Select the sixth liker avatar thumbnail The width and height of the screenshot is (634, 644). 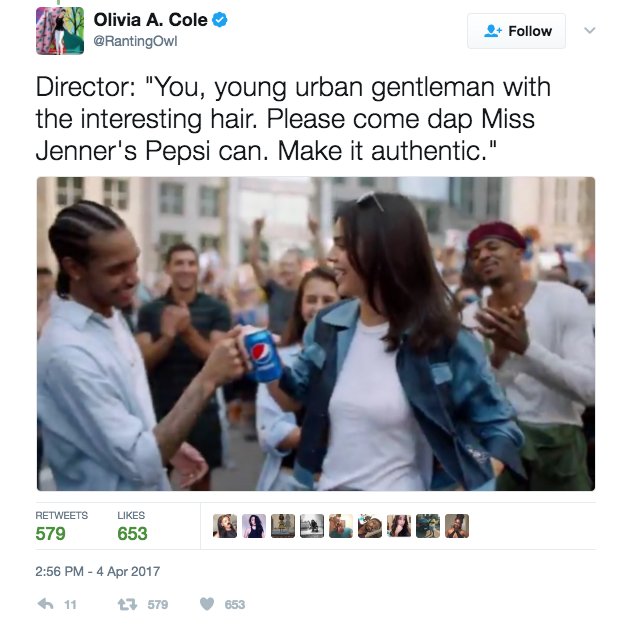pyautogui.click(x=370, y=526)
